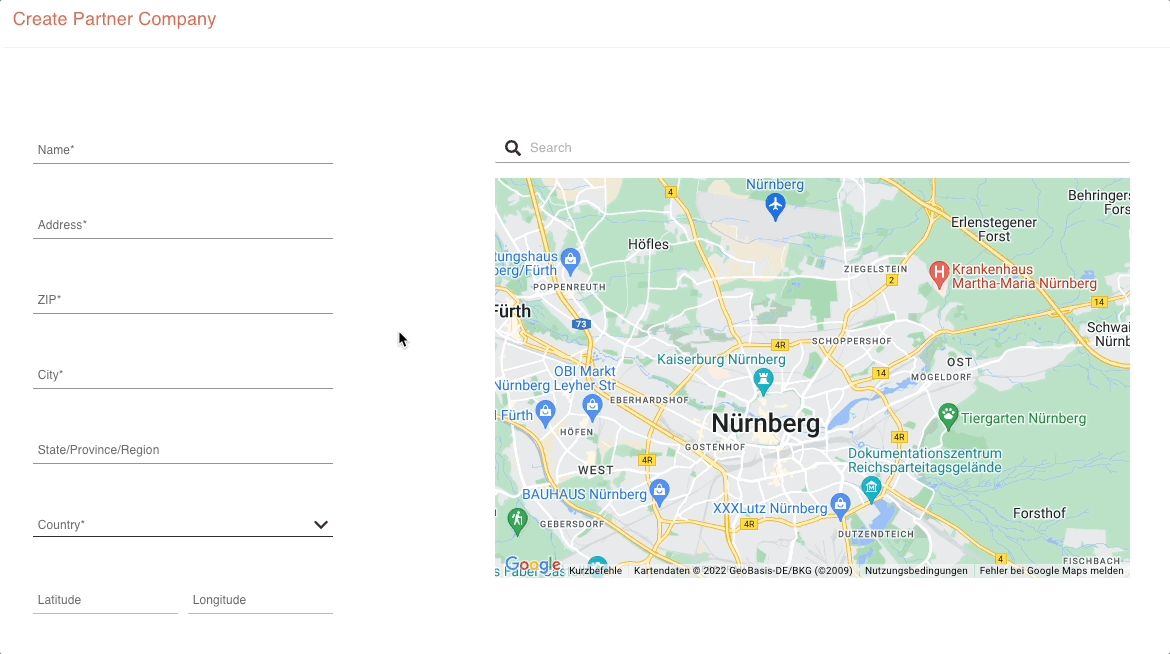Screen dimensions: 1170x654
Task: Select the State/Province/Region field
Action: (x=183, y=450)
